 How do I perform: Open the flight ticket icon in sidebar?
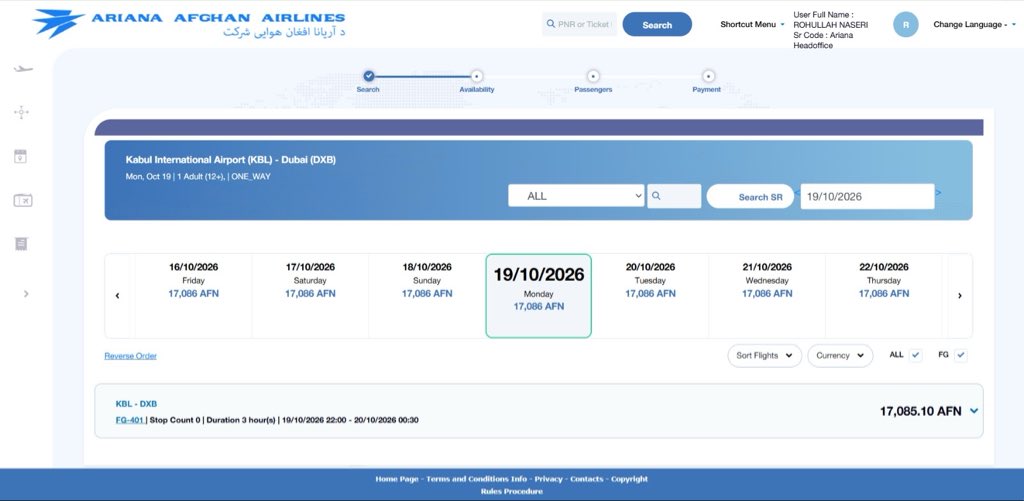pyautogui.click(x=23, y=200)
